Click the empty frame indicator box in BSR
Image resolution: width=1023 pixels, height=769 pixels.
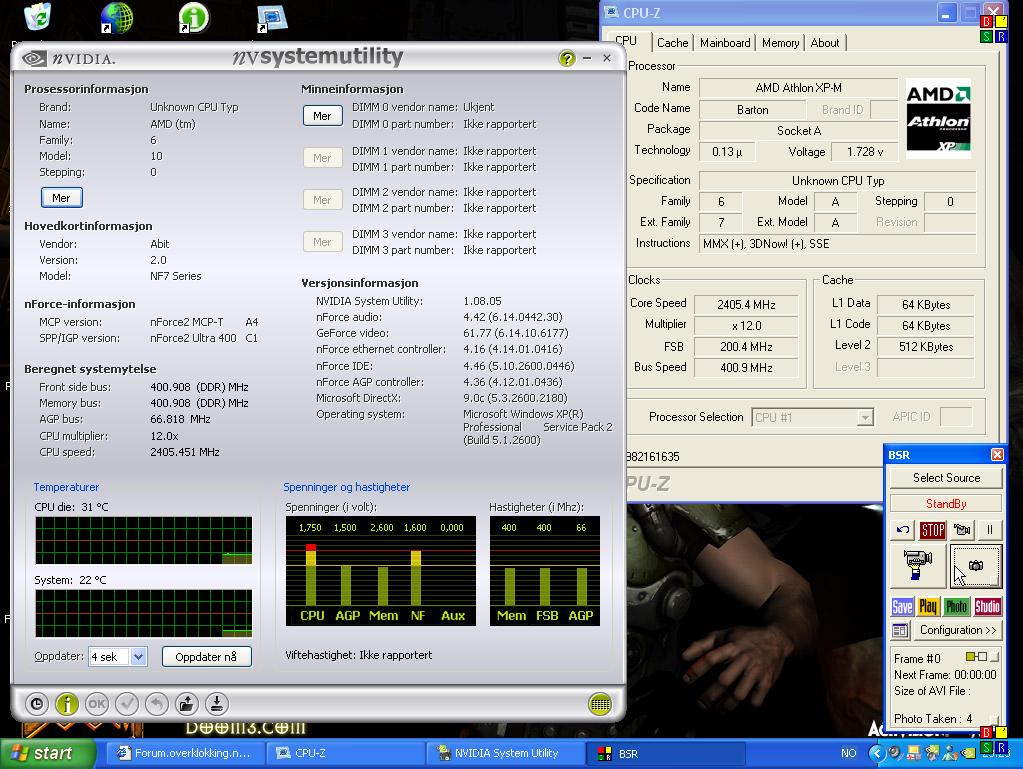click(x=982, y=656)
